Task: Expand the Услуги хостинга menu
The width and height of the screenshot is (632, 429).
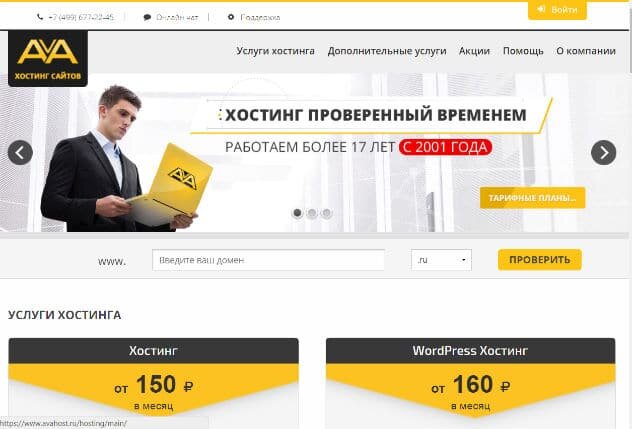Action: pyautogui.click(x=275, y=51)
